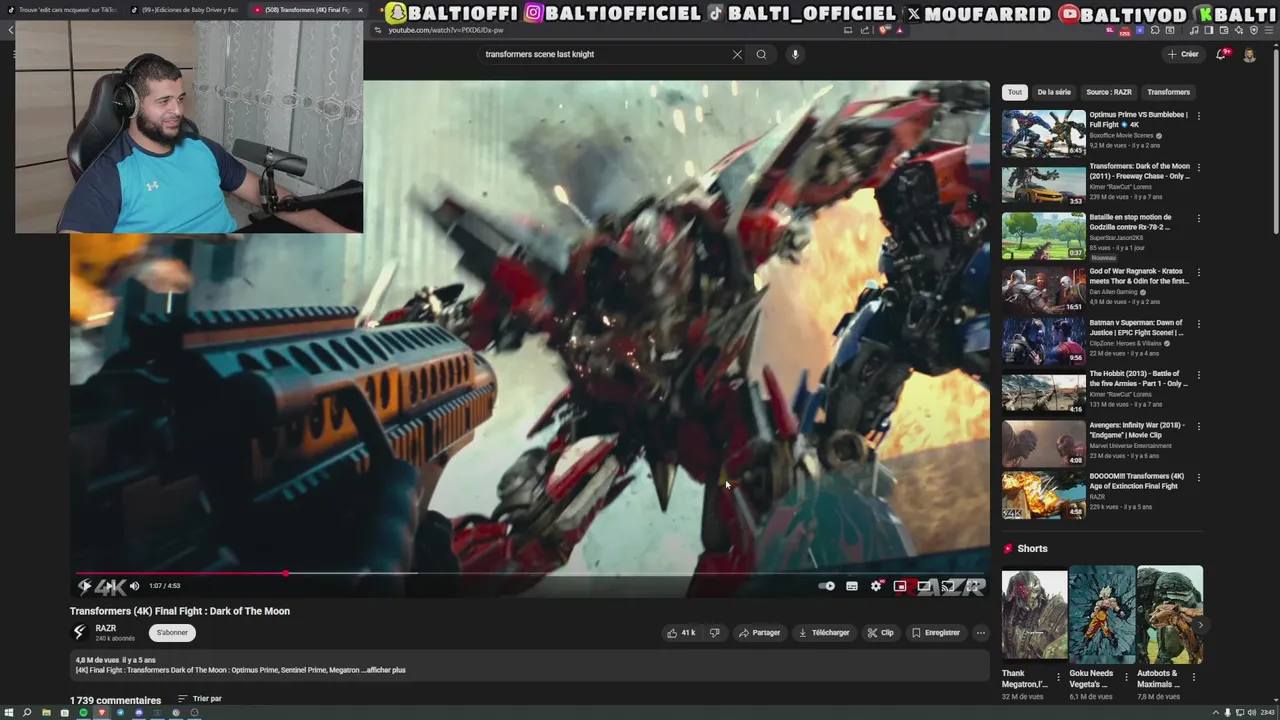Expand description with afficher plus
The width and height of the screenshot is (1280, 720).
click(385, 670)
